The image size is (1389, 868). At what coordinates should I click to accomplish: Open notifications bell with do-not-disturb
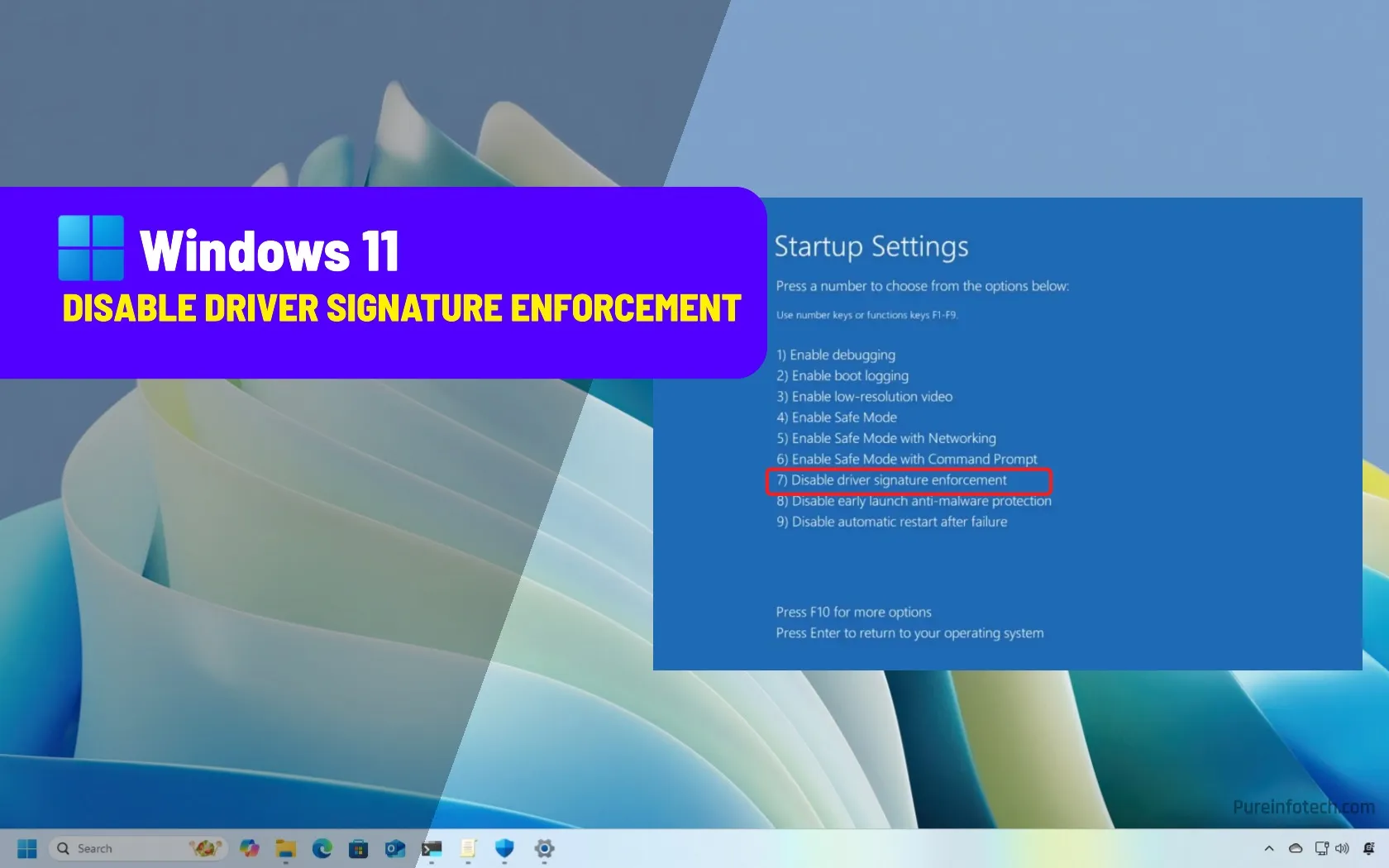pyautogui.click(x=1369, y=848)
